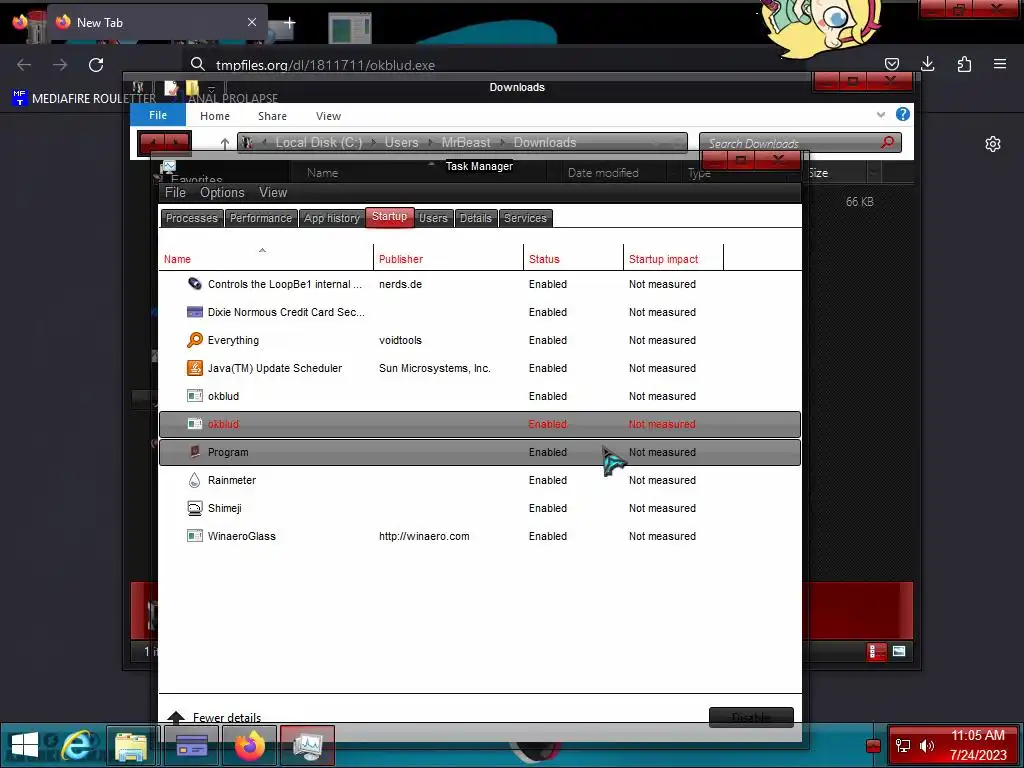1024x768 pixels.
Task: Click the http://winaero.com publisher cell
Action: click(424, 536)
